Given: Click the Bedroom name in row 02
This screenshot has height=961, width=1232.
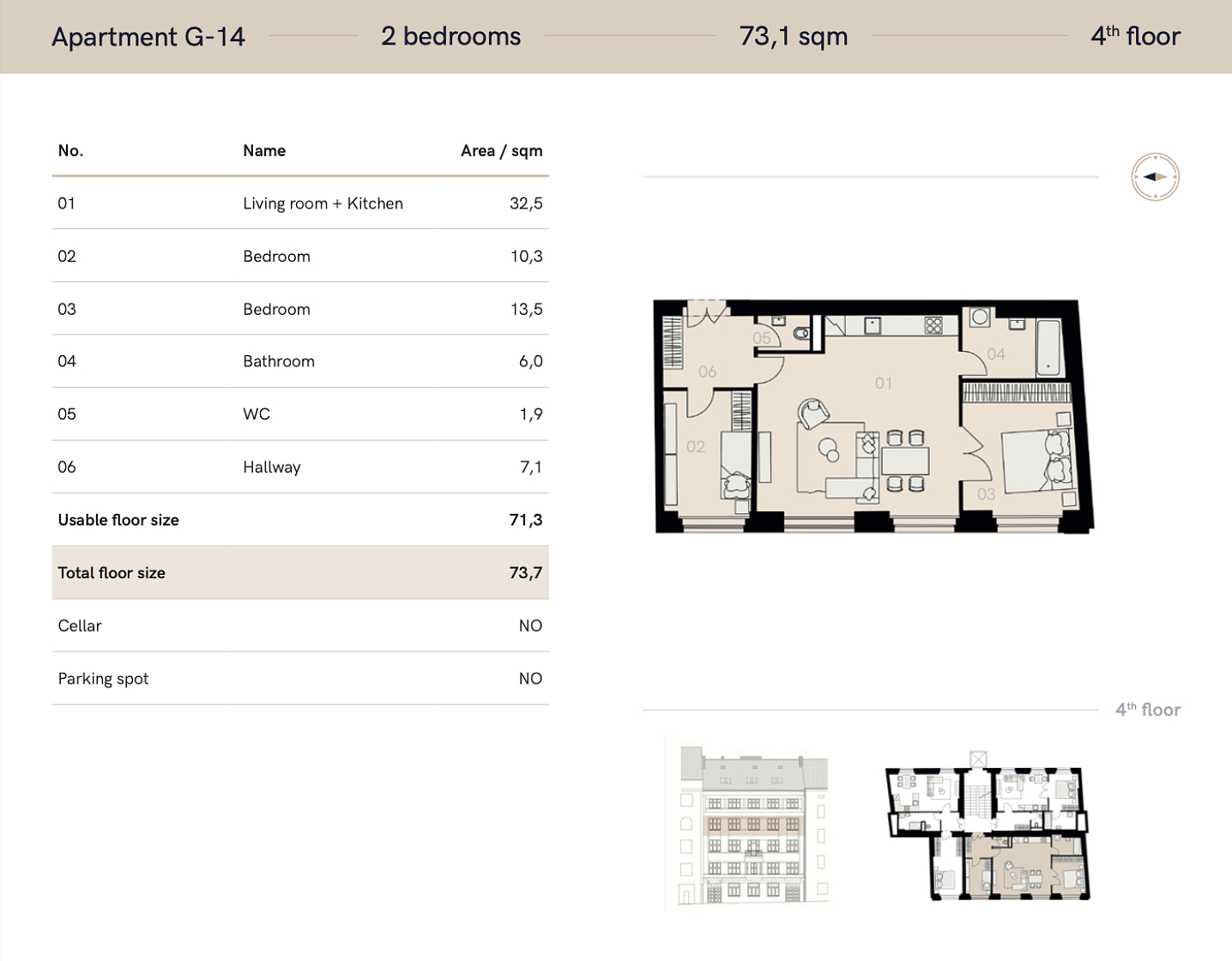Looking at the screenshot, I should tap(276, 257).
